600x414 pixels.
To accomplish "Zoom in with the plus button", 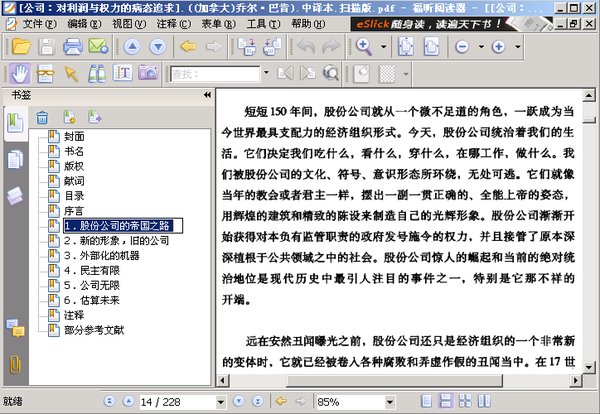I will [498, 47].
